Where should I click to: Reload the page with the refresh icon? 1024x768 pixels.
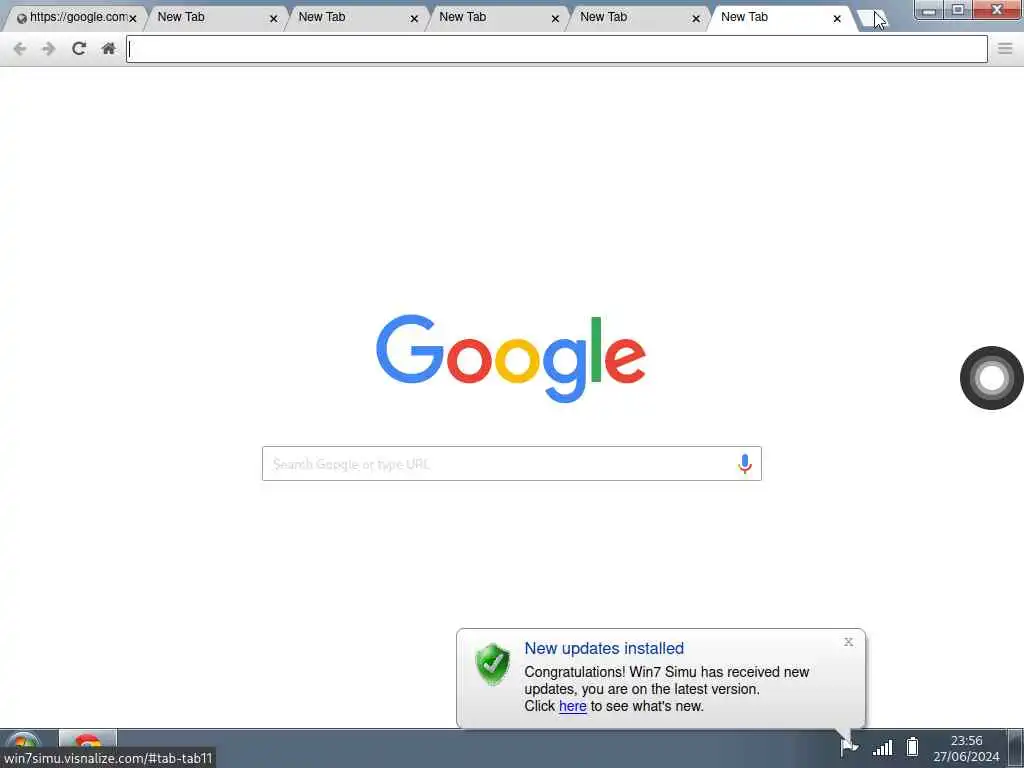(79, 48)
